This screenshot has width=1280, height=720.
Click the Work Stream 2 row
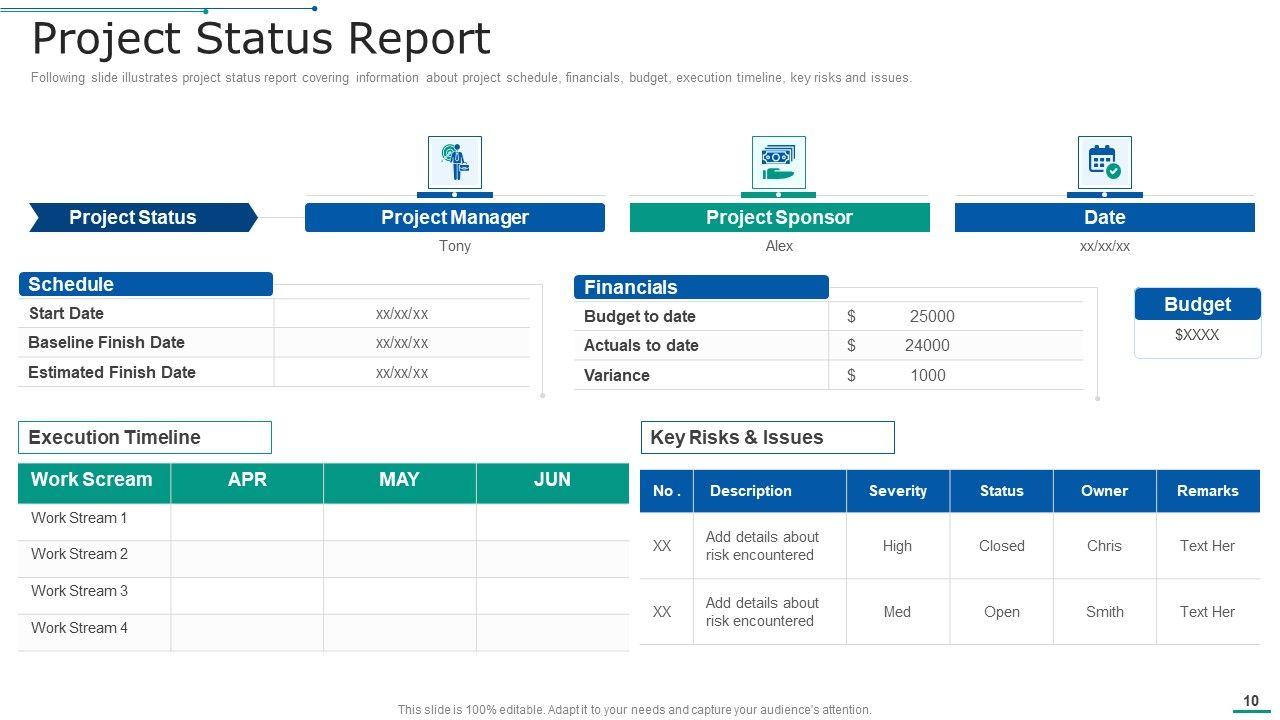click(323, 559)
